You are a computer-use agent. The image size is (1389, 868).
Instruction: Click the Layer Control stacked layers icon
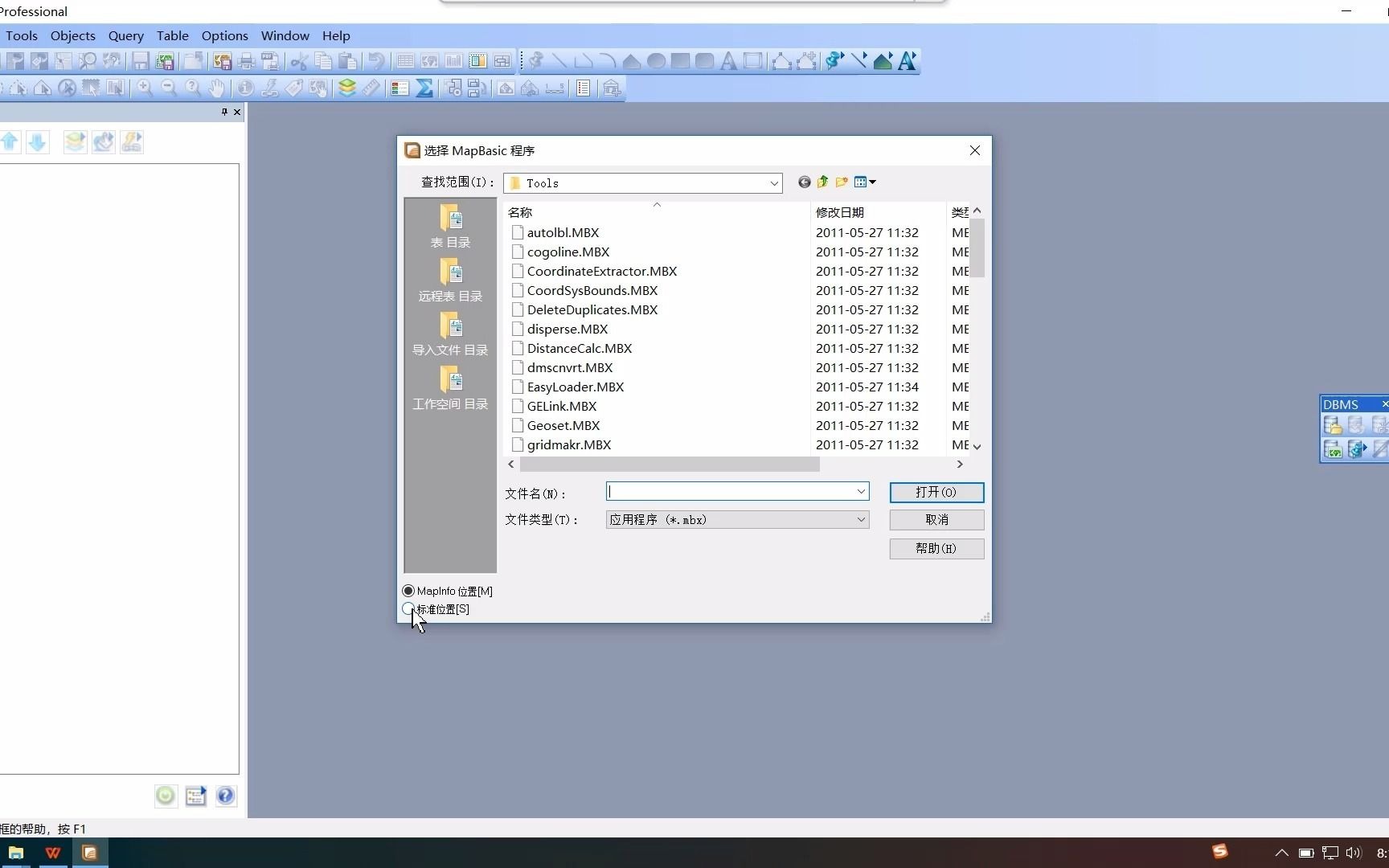click(x=347, y=88)
